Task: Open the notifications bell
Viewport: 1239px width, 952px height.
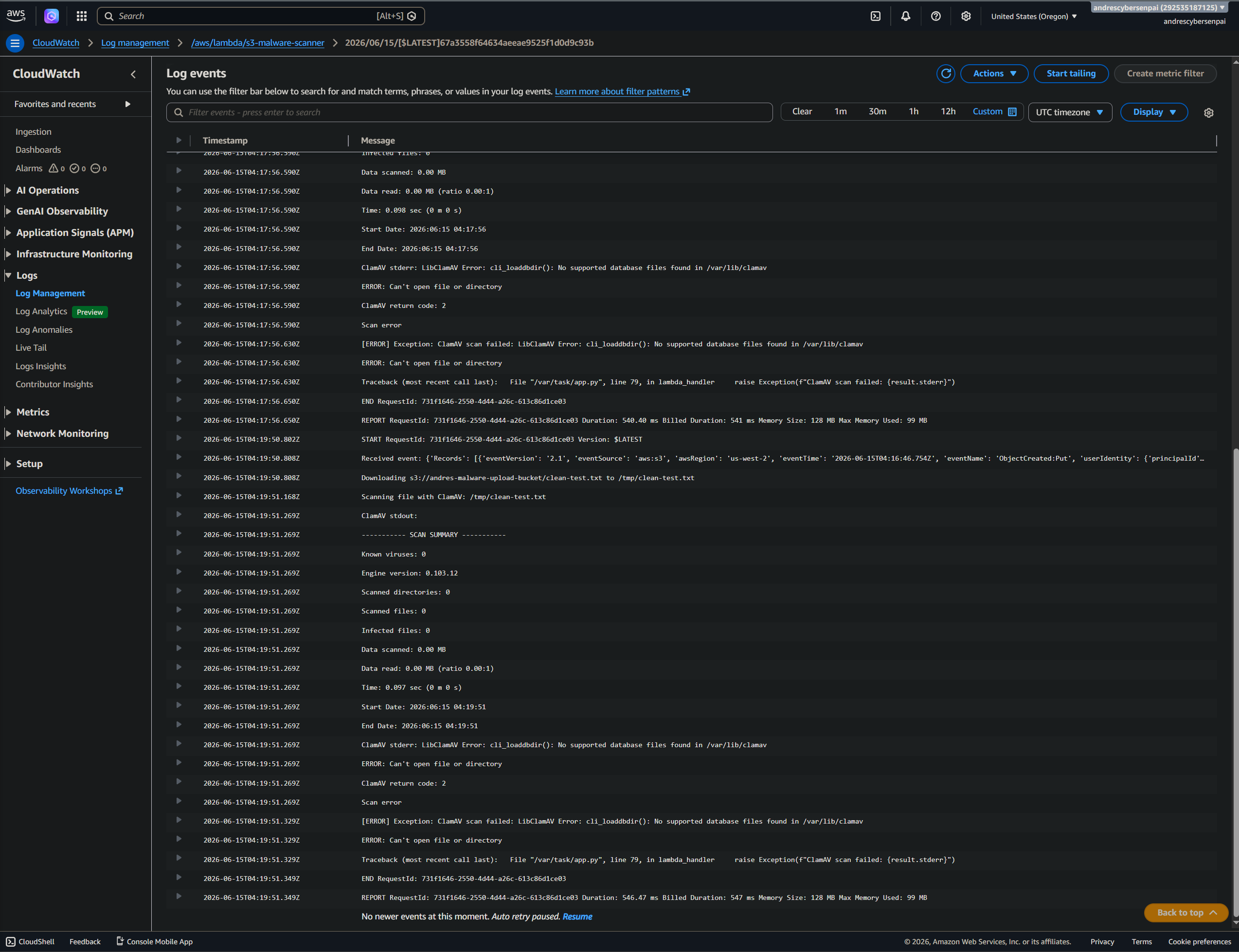Action: tap(905, 16)
